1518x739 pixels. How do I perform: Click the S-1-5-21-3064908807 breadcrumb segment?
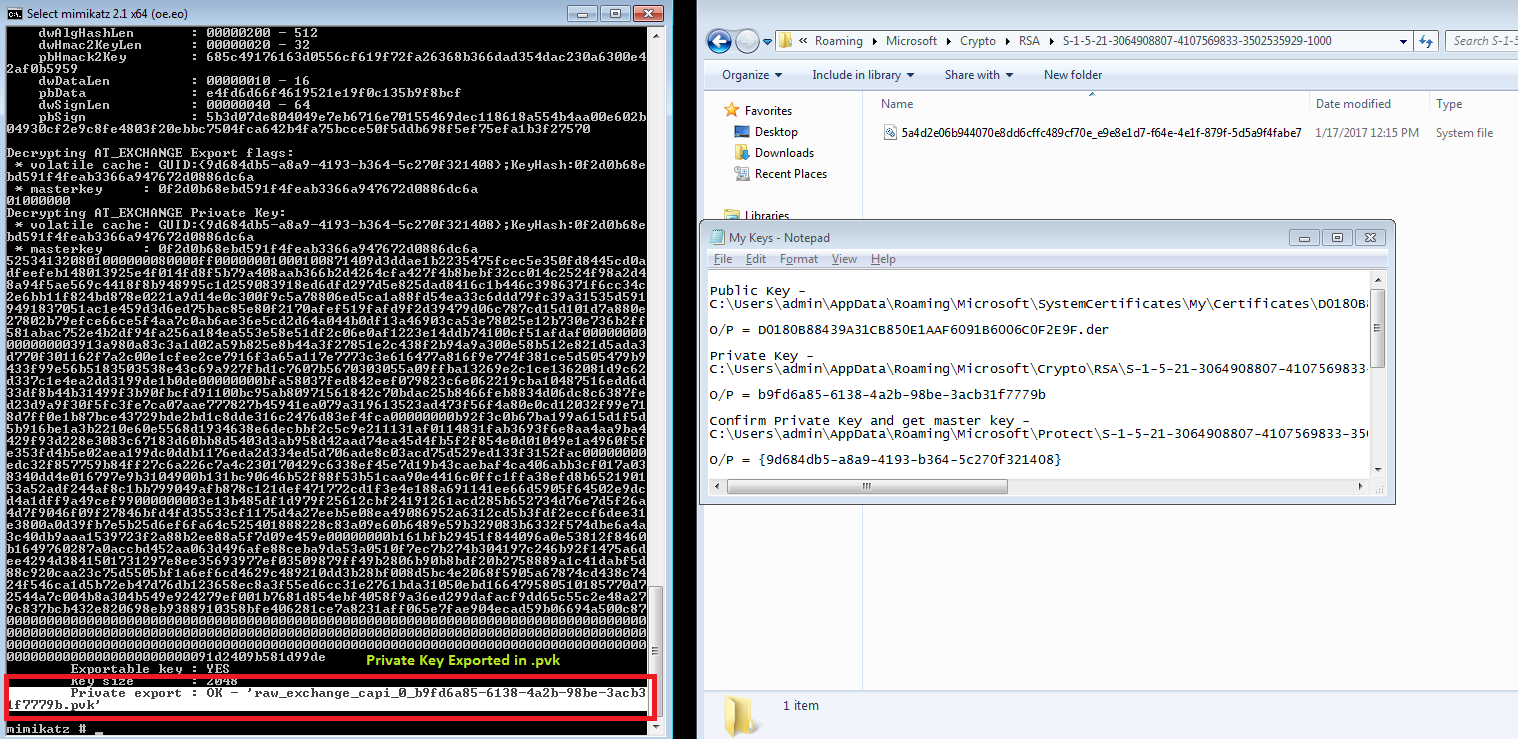point(1195,41)
